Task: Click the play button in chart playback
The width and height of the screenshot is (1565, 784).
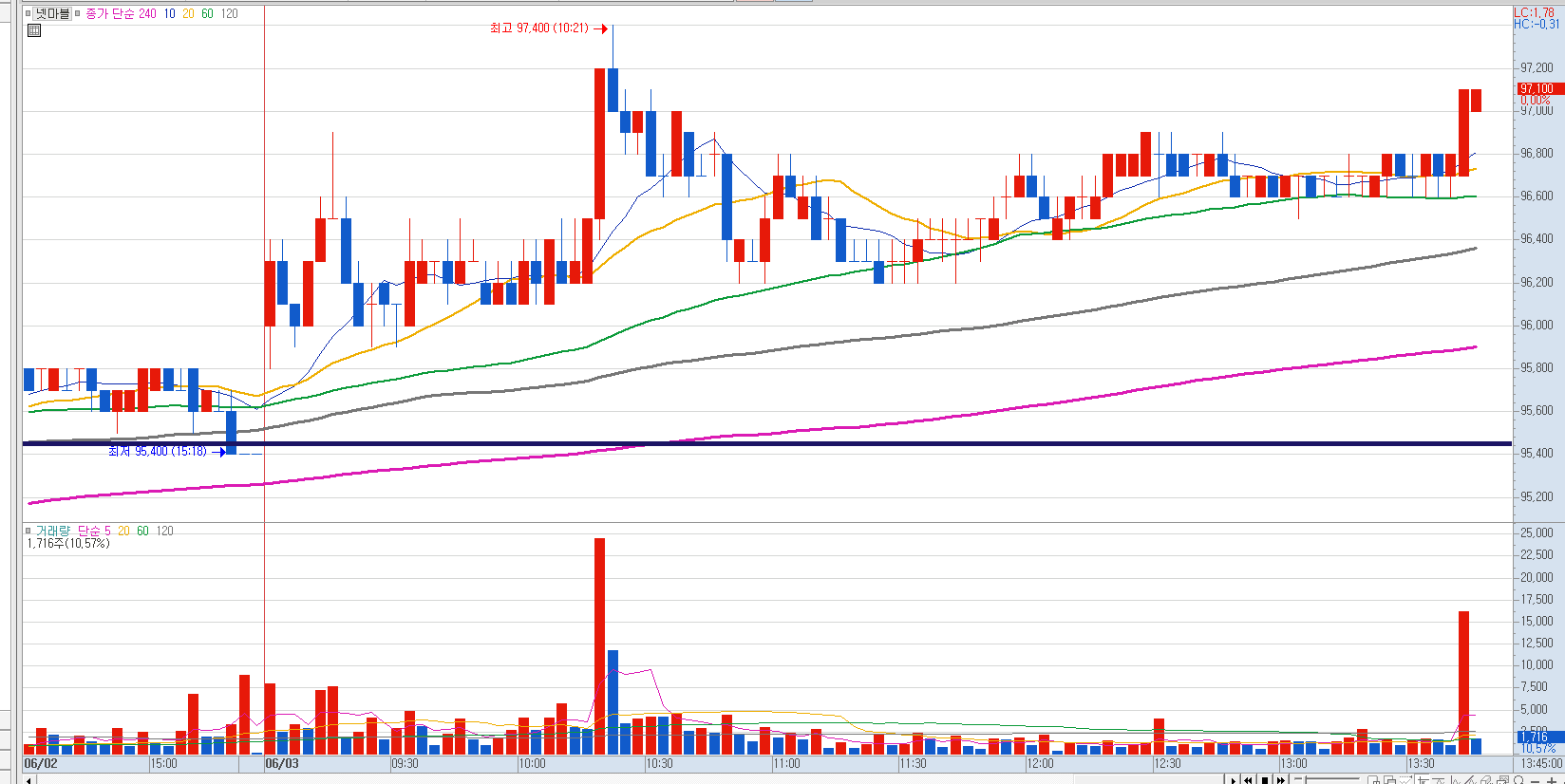Action: tap(1233, 780)
